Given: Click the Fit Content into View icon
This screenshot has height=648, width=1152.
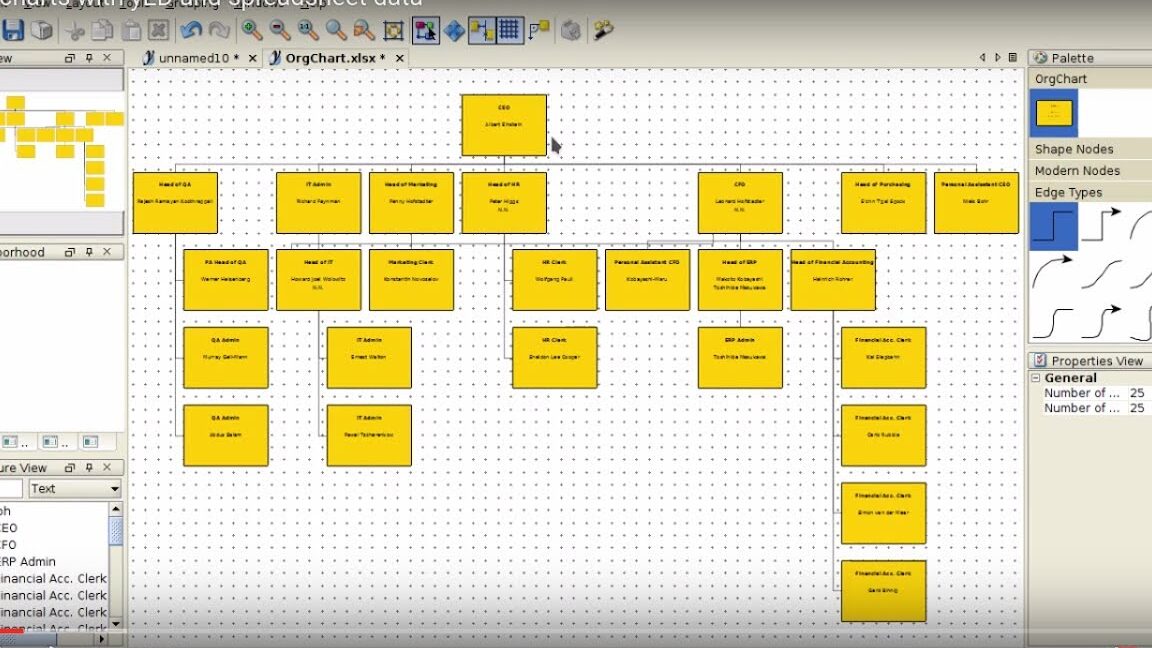Looking at the screenshot, I should click(x=396, y=29).
